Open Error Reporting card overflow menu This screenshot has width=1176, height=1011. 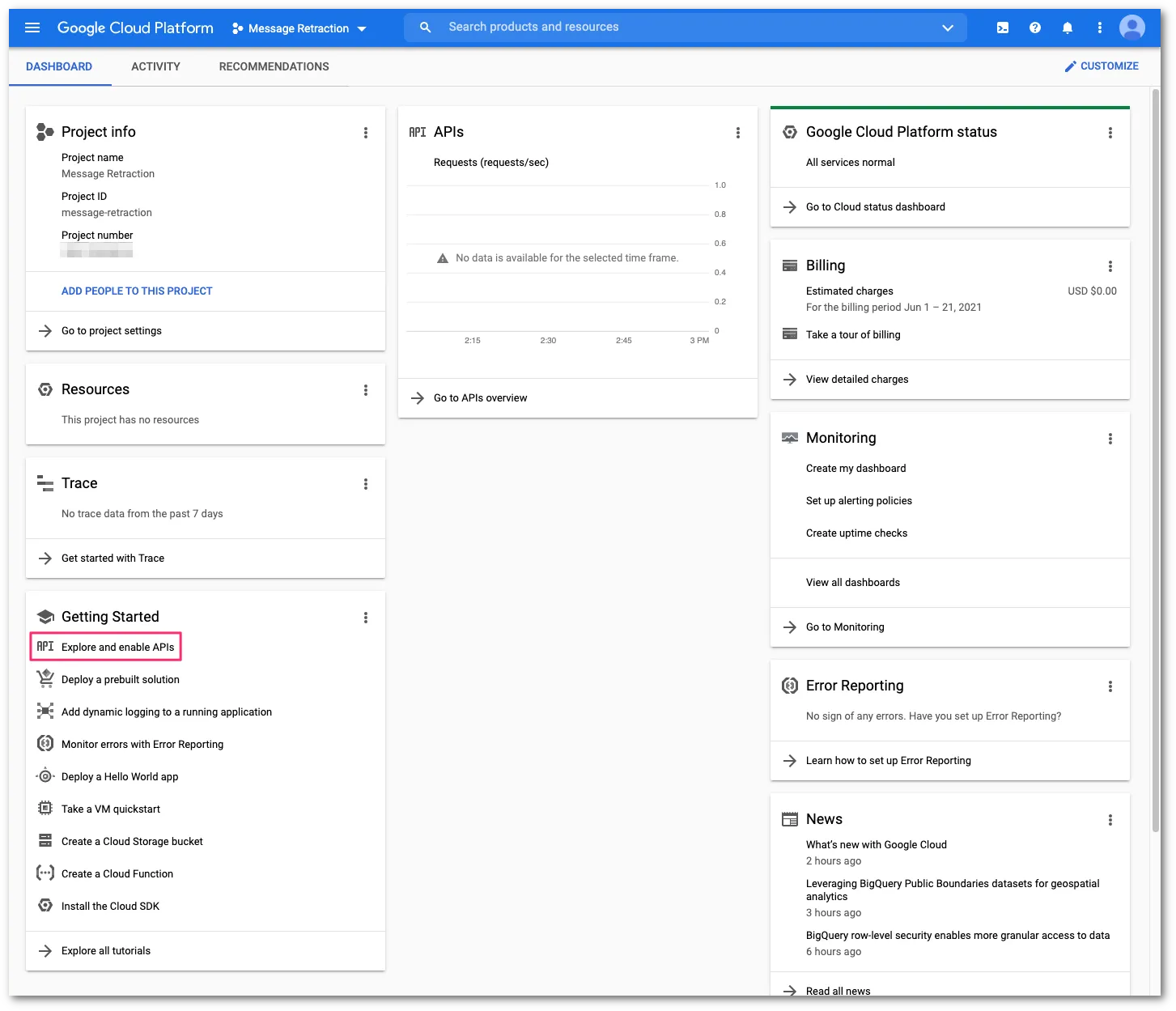tap(1110, 686)
